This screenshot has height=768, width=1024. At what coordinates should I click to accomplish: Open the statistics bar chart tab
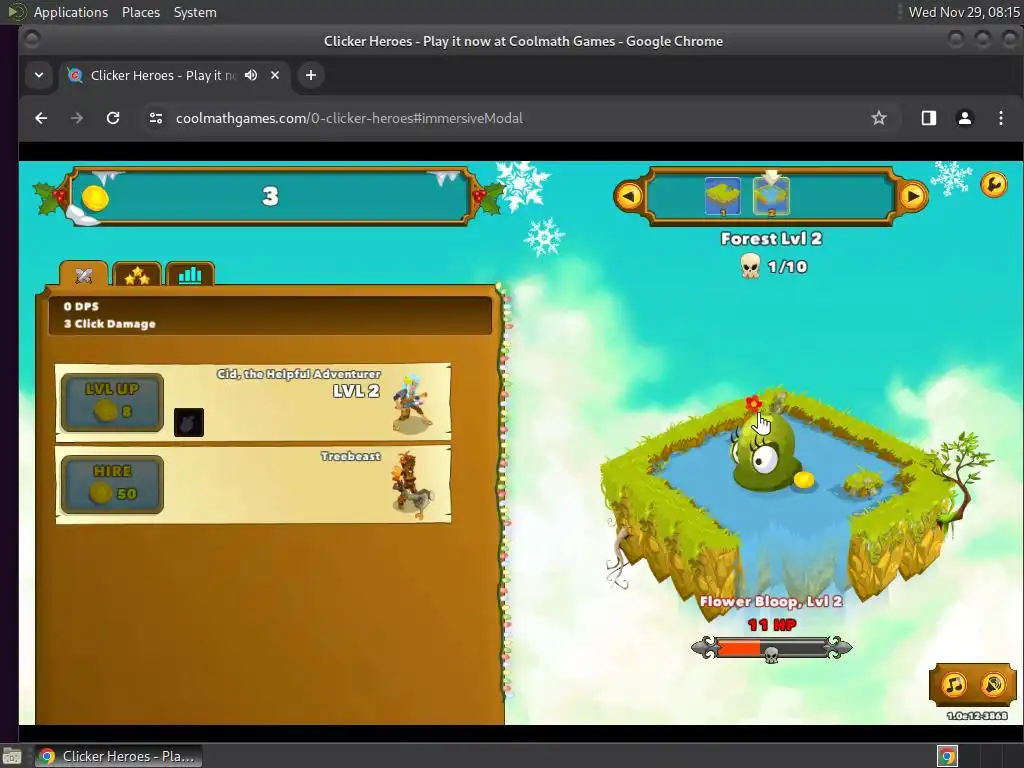[190, 275]
